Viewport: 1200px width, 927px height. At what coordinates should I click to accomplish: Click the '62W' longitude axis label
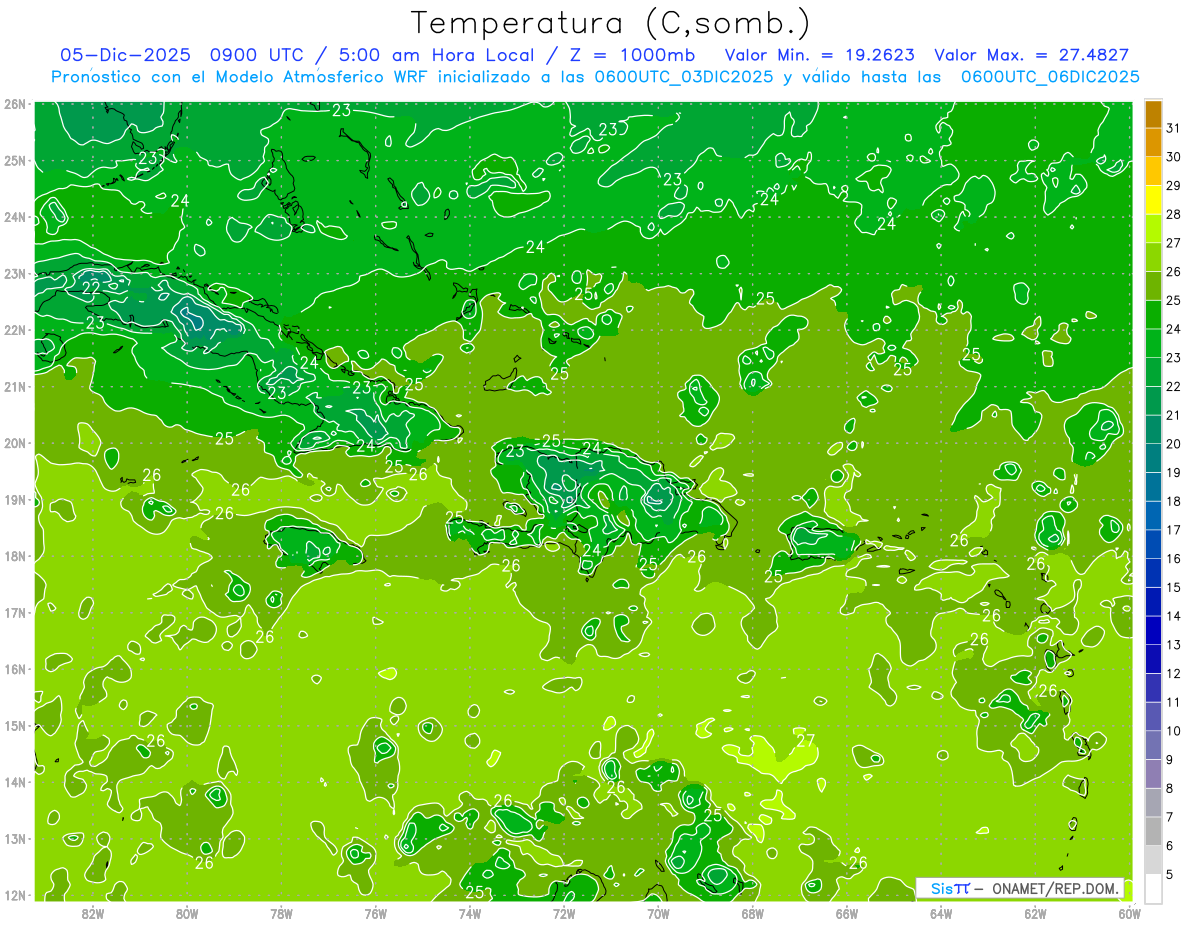click(x=1035, y=913)
